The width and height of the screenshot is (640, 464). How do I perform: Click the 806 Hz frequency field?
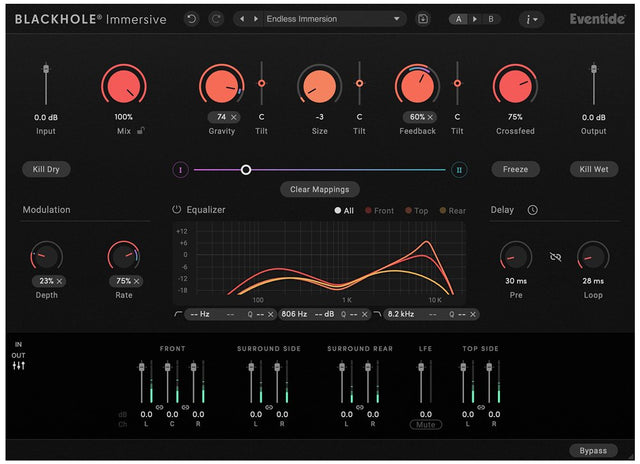click(294, 314)
